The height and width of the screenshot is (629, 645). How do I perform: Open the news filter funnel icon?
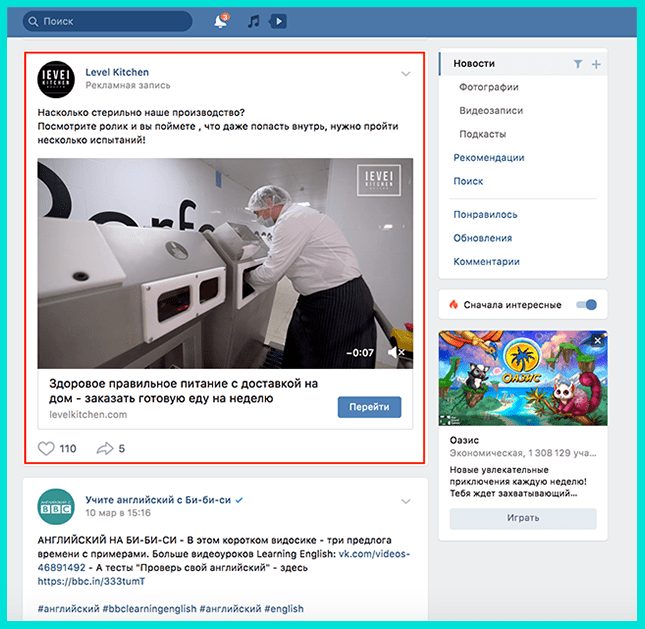pos(578,64)
